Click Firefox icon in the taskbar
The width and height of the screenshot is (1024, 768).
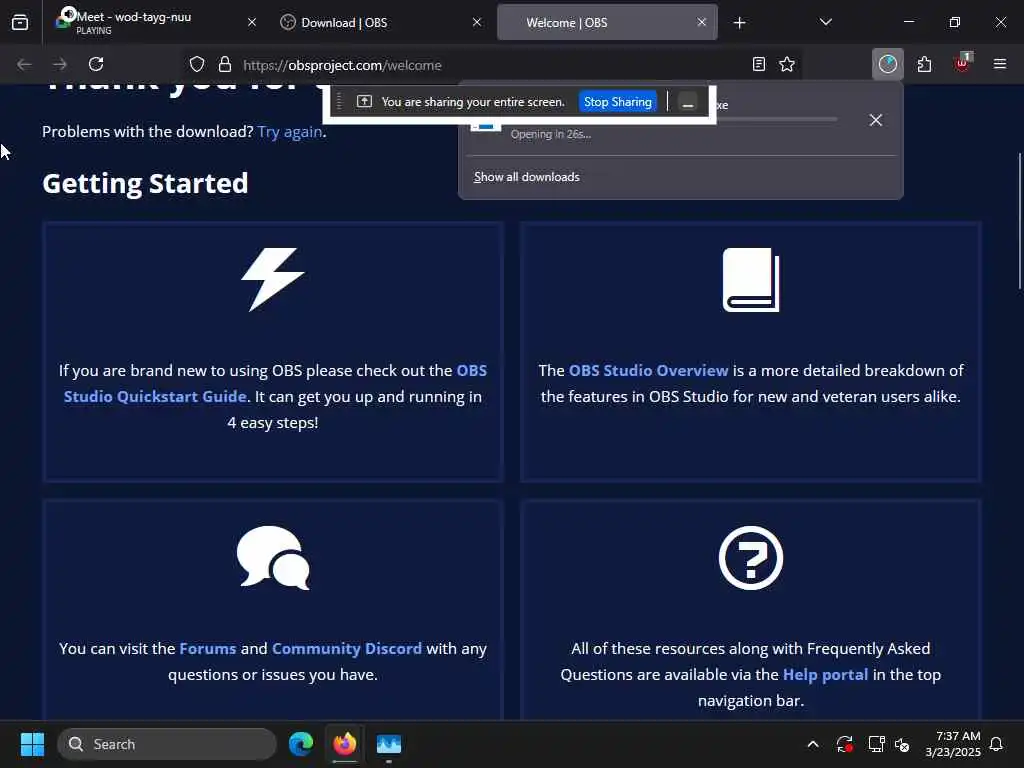click(x=345, y=744)
